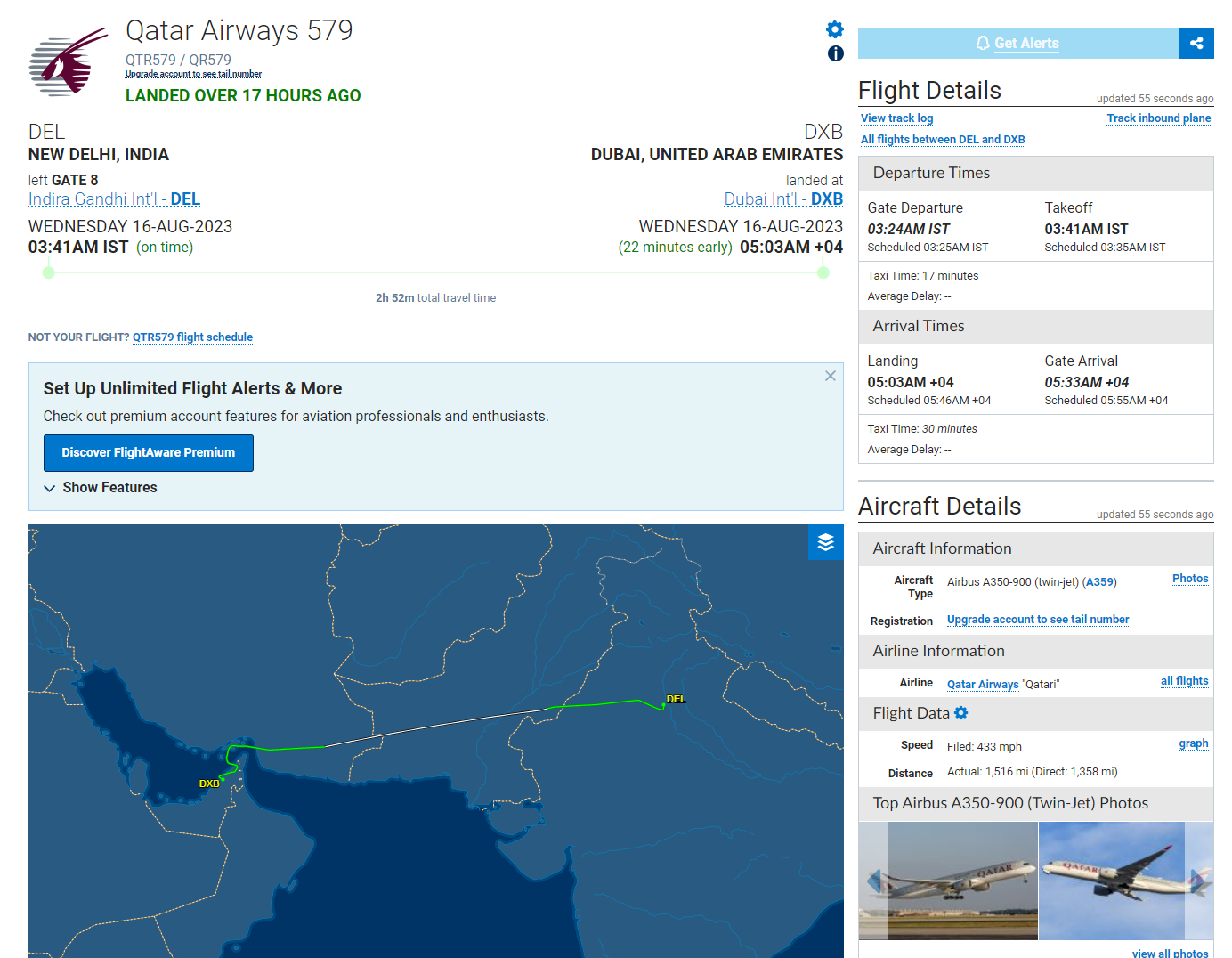
Task: Open the share options icon
Action: click(1196, 43)
